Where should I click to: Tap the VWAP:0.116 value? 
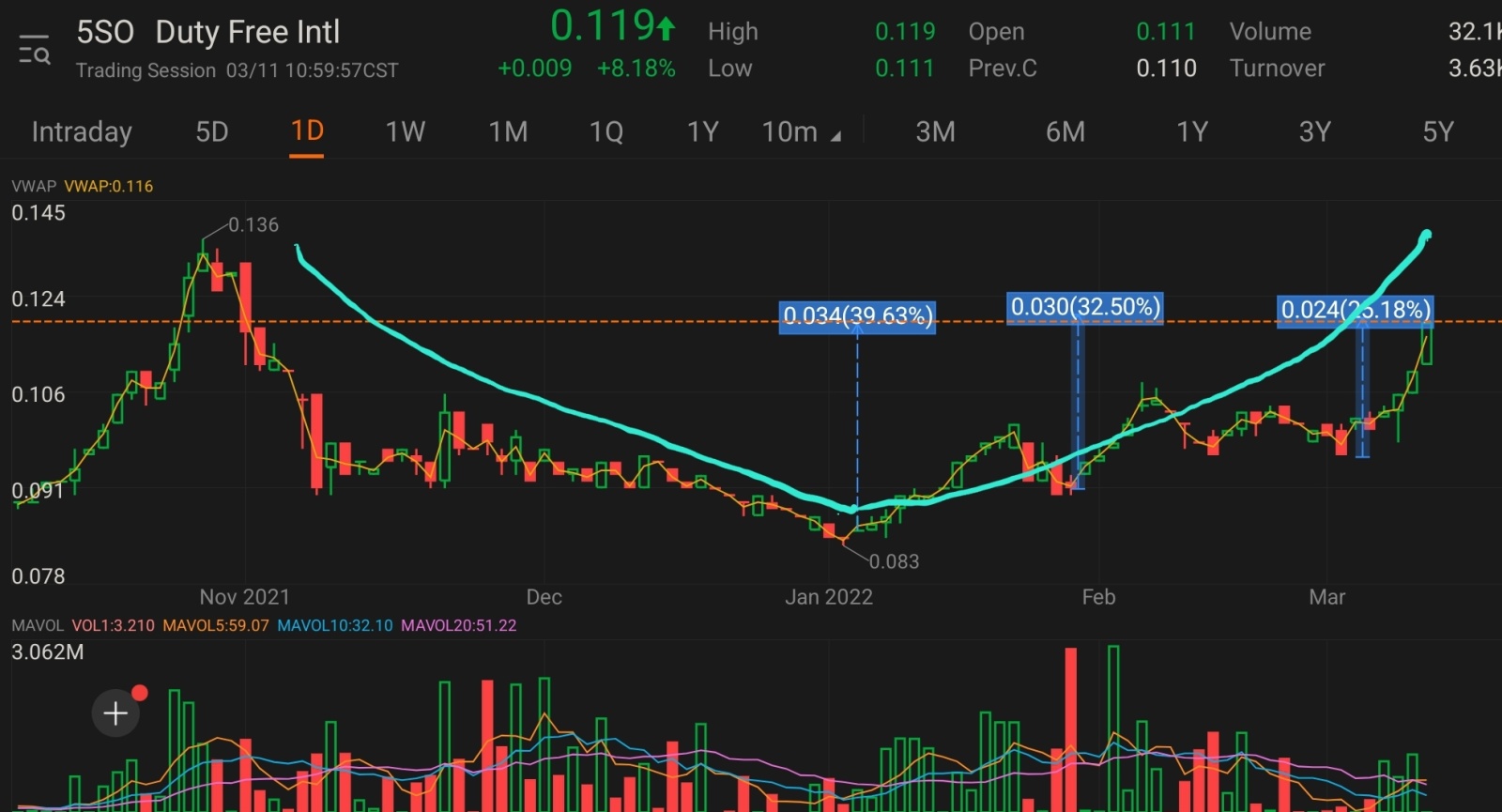[x=109, y=186]
